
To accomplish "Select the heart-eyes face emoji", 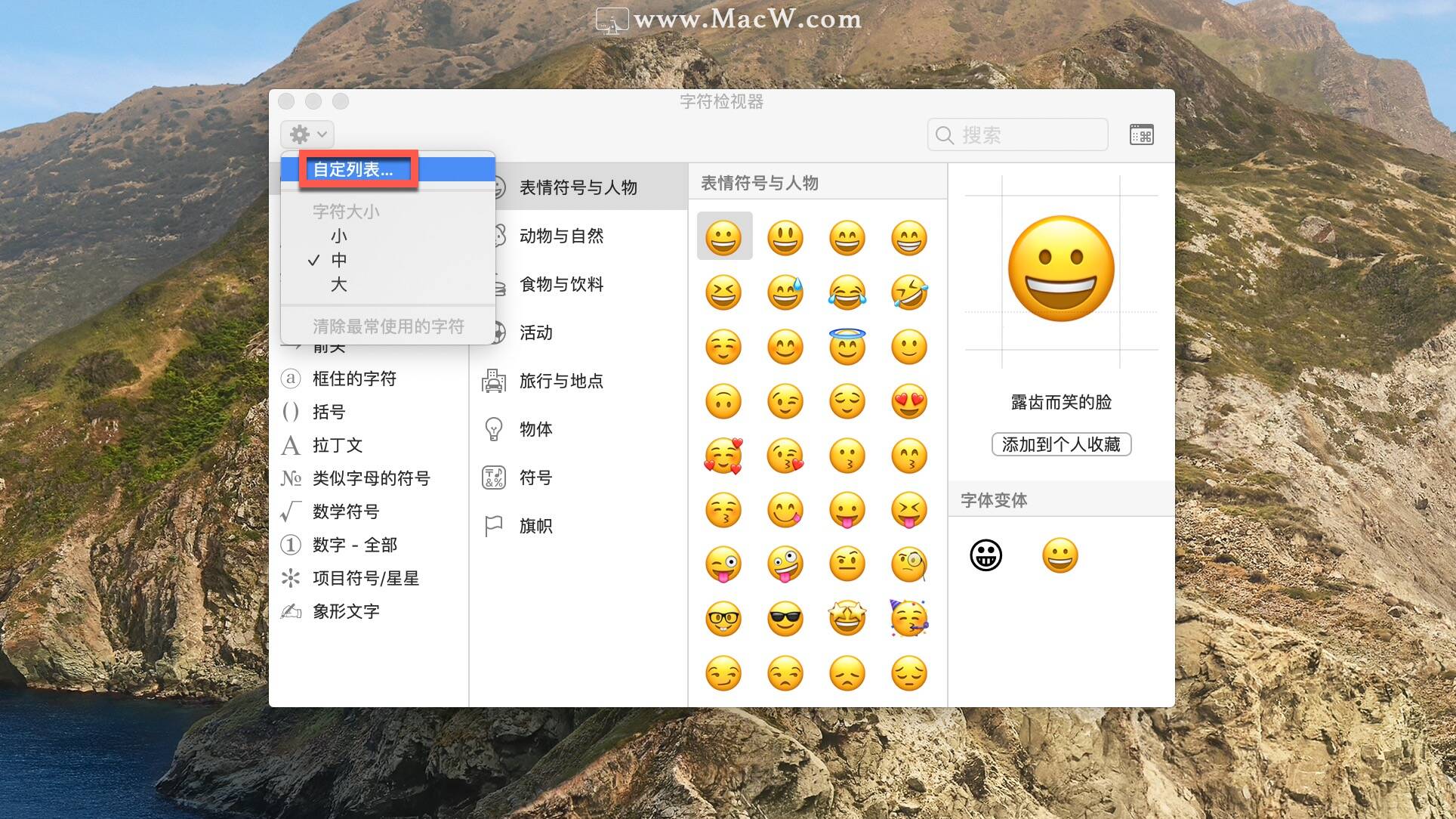I will click(908, 402).
